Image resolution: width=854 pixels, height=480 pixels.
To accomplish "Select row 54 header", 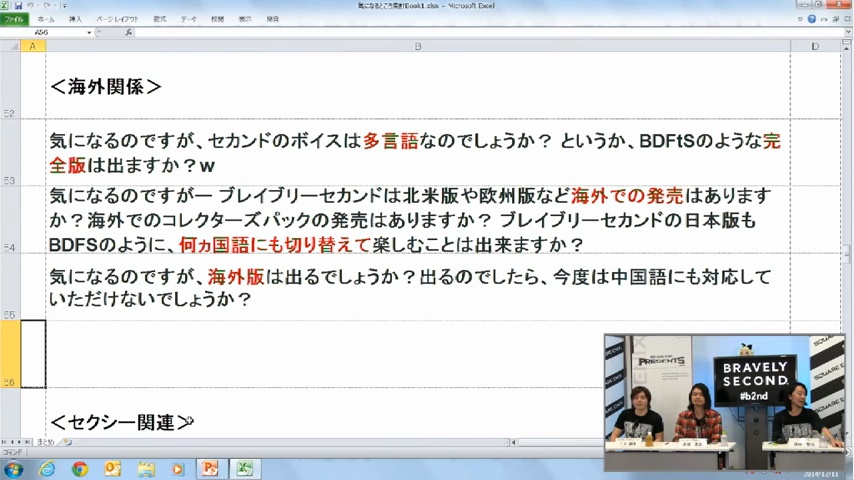I will pos(10,220).
